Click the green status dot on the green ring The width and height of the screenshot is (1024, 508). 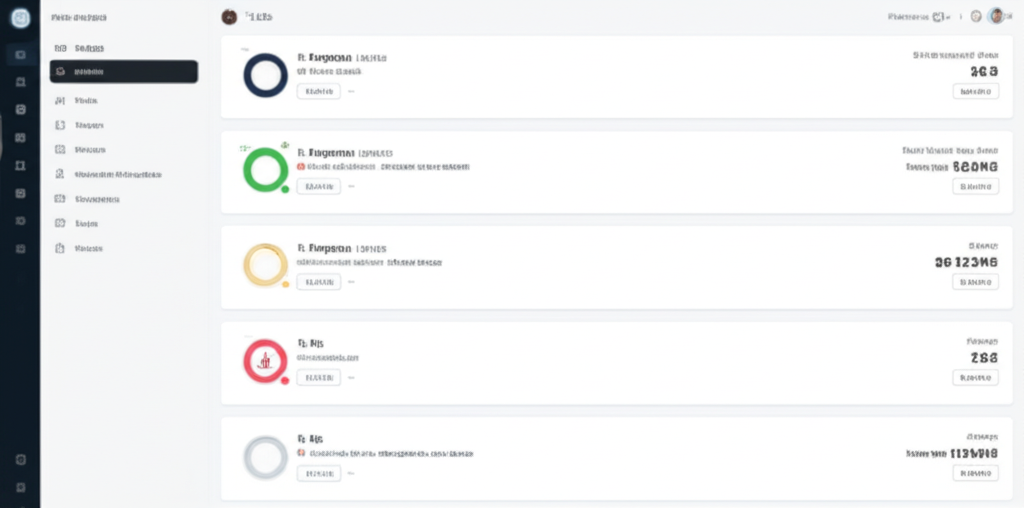pyautogui.click(x=285, y=189)
